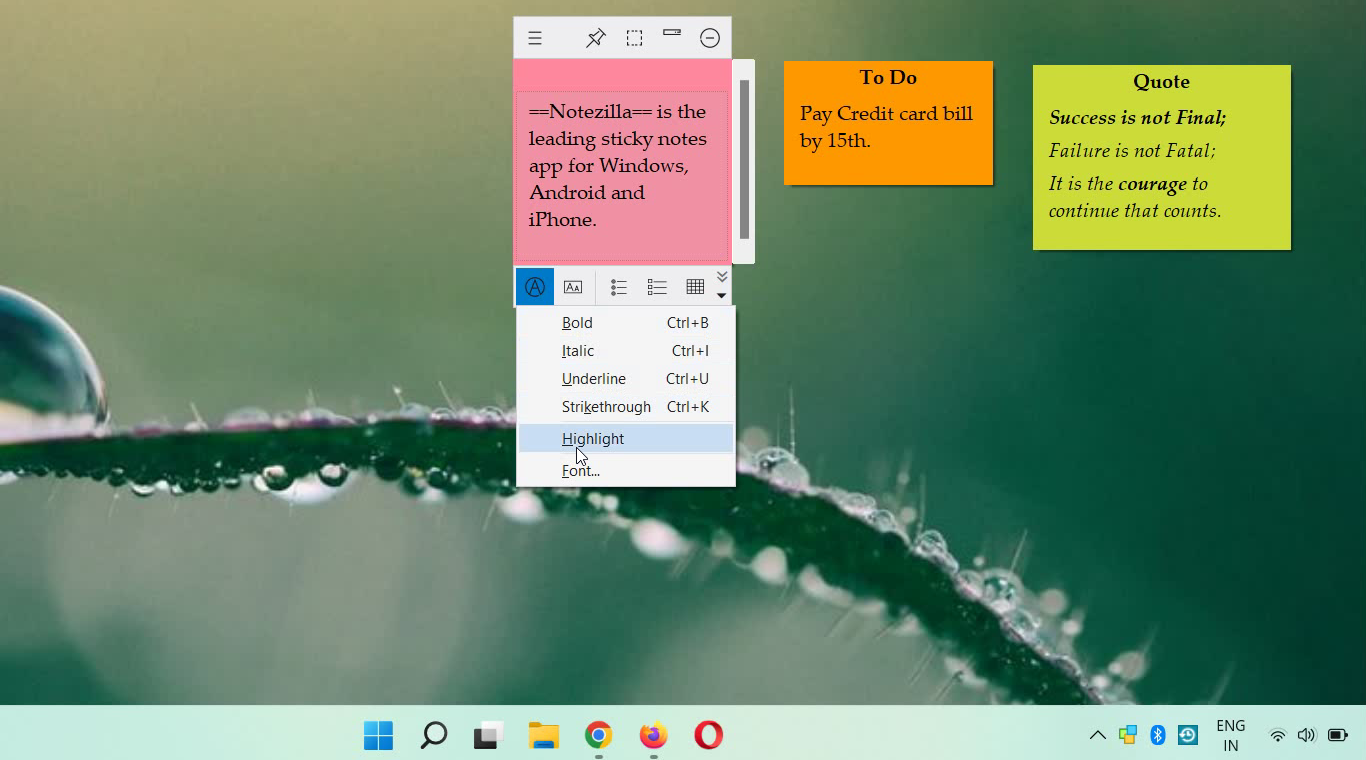Click the Aa font size icon
The image size is (1366, 760).
click(x=573, y=287)
